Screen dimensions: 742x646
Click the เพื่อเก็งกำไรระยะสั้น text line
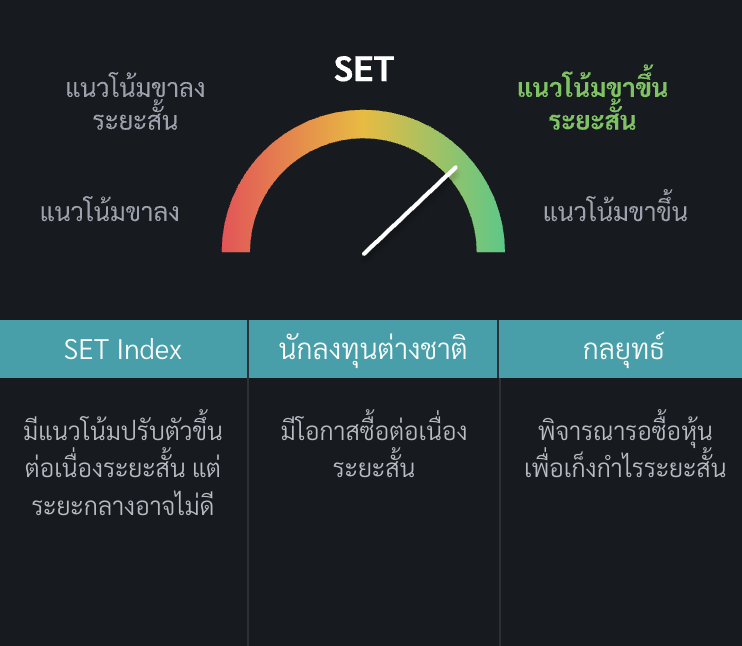pyautogui.click(x=625, y=466)
